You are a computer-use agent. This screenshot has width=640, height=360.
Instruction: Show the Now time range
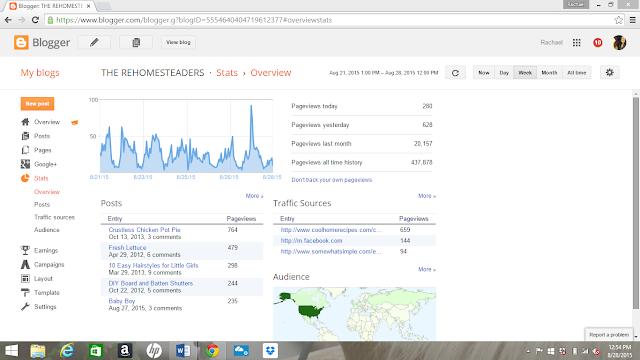[x=484, y=73]
